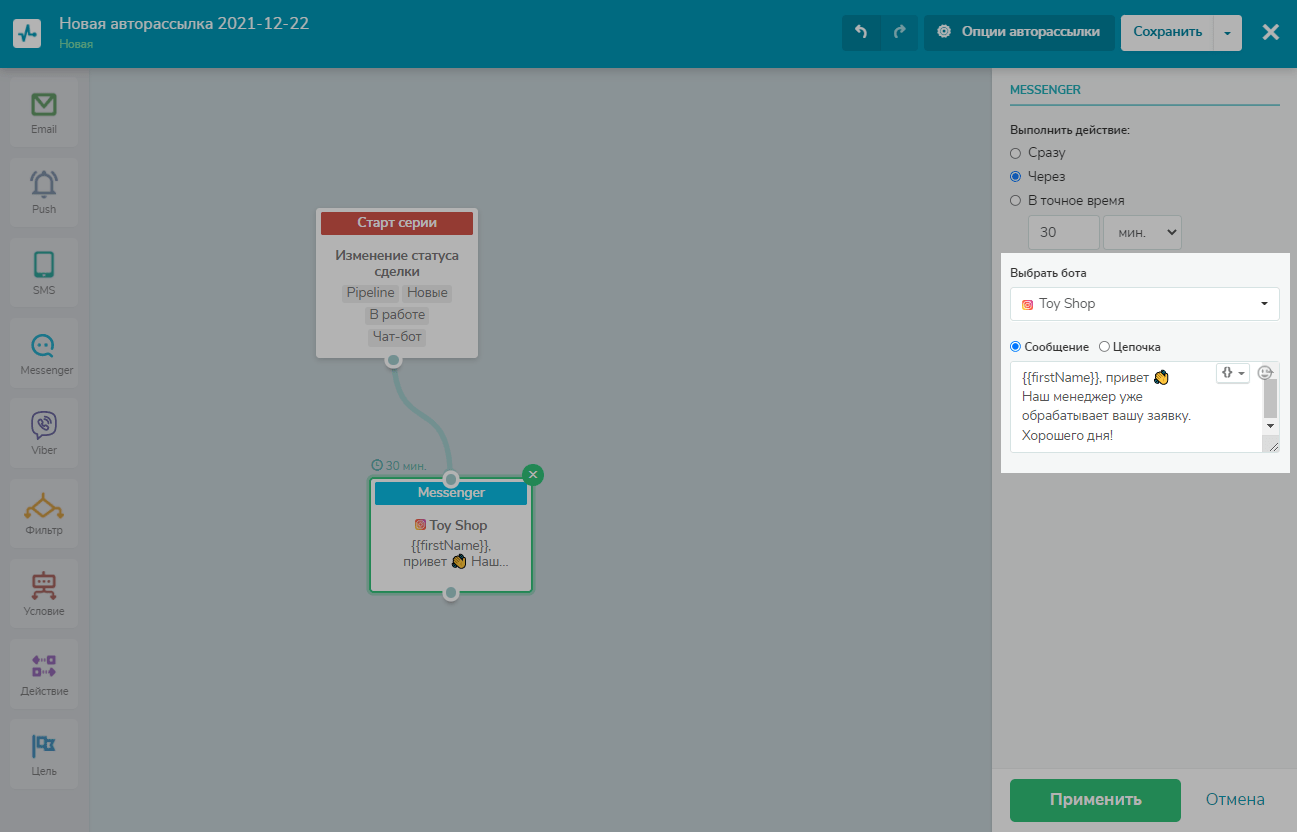The height and width of the screenshot is (832, 1297).
Task: Click the Отмена link
Action: [x=1234, y=800]
